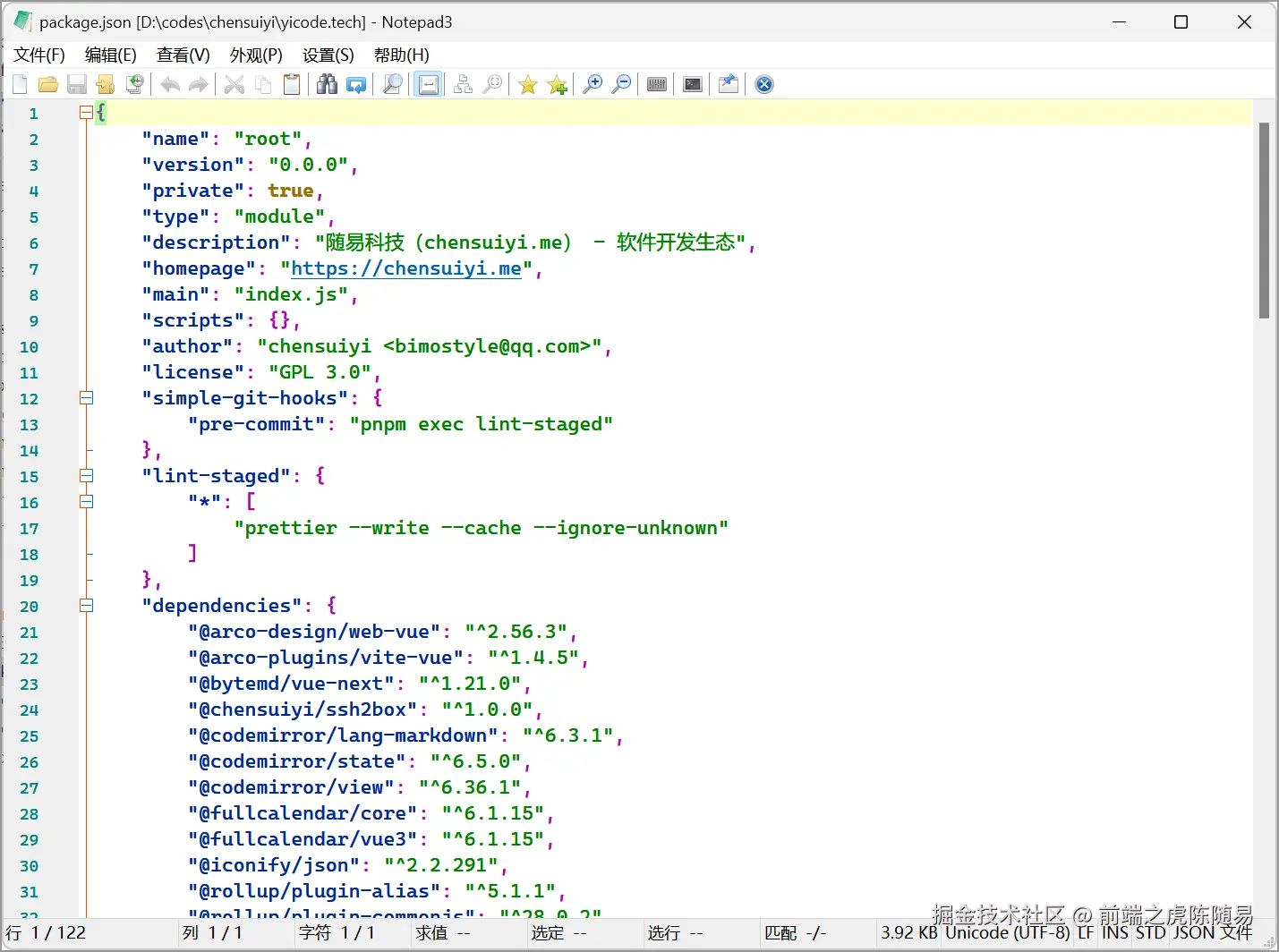1279x952 pixels.
Task: Open find with the binoculars icon
Action: point(328,84)
